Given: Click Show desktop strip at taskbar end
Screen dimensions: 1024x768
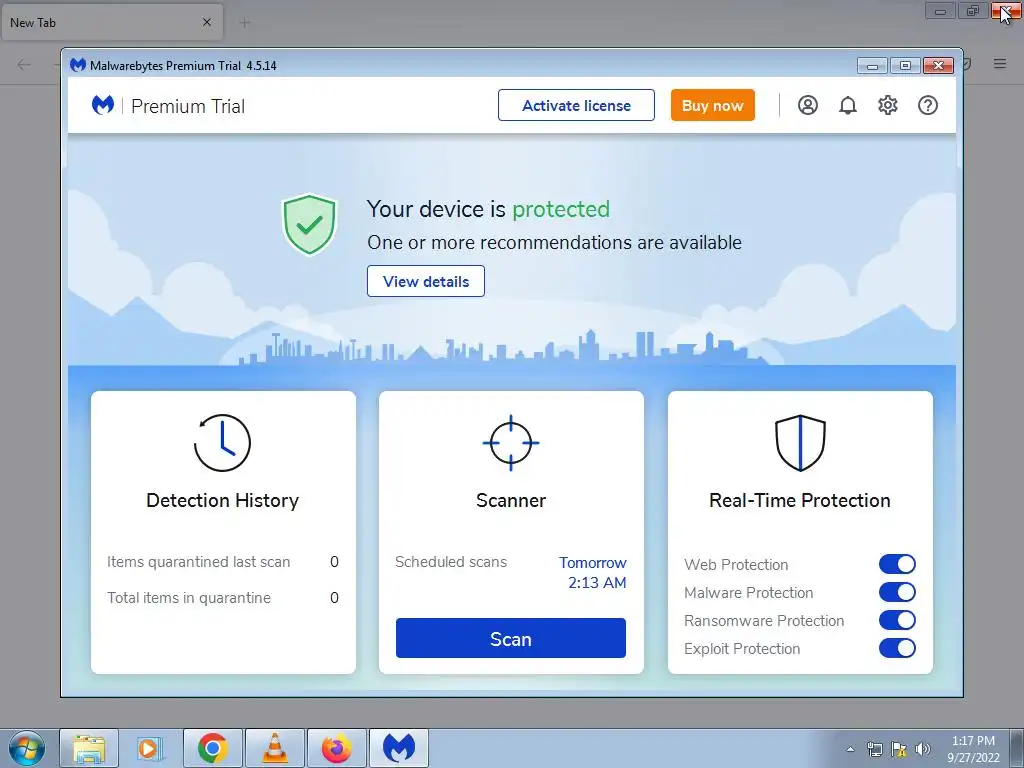Looking at the screenshot, I should pyautogui.click(x=1017, y=748).
